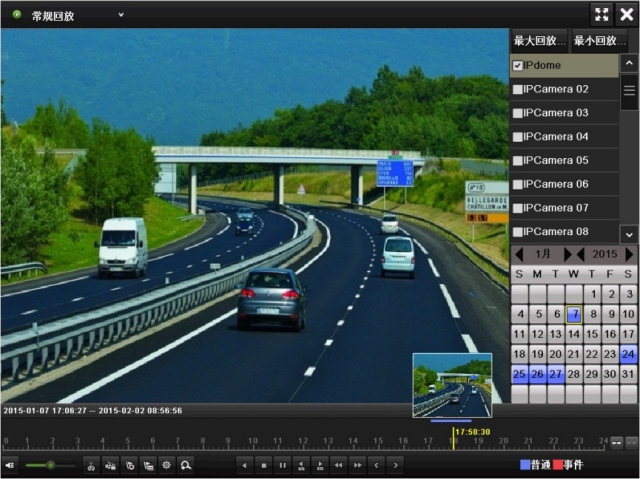Click the picture-in-picture highway thumbnail

pos(452,385)
